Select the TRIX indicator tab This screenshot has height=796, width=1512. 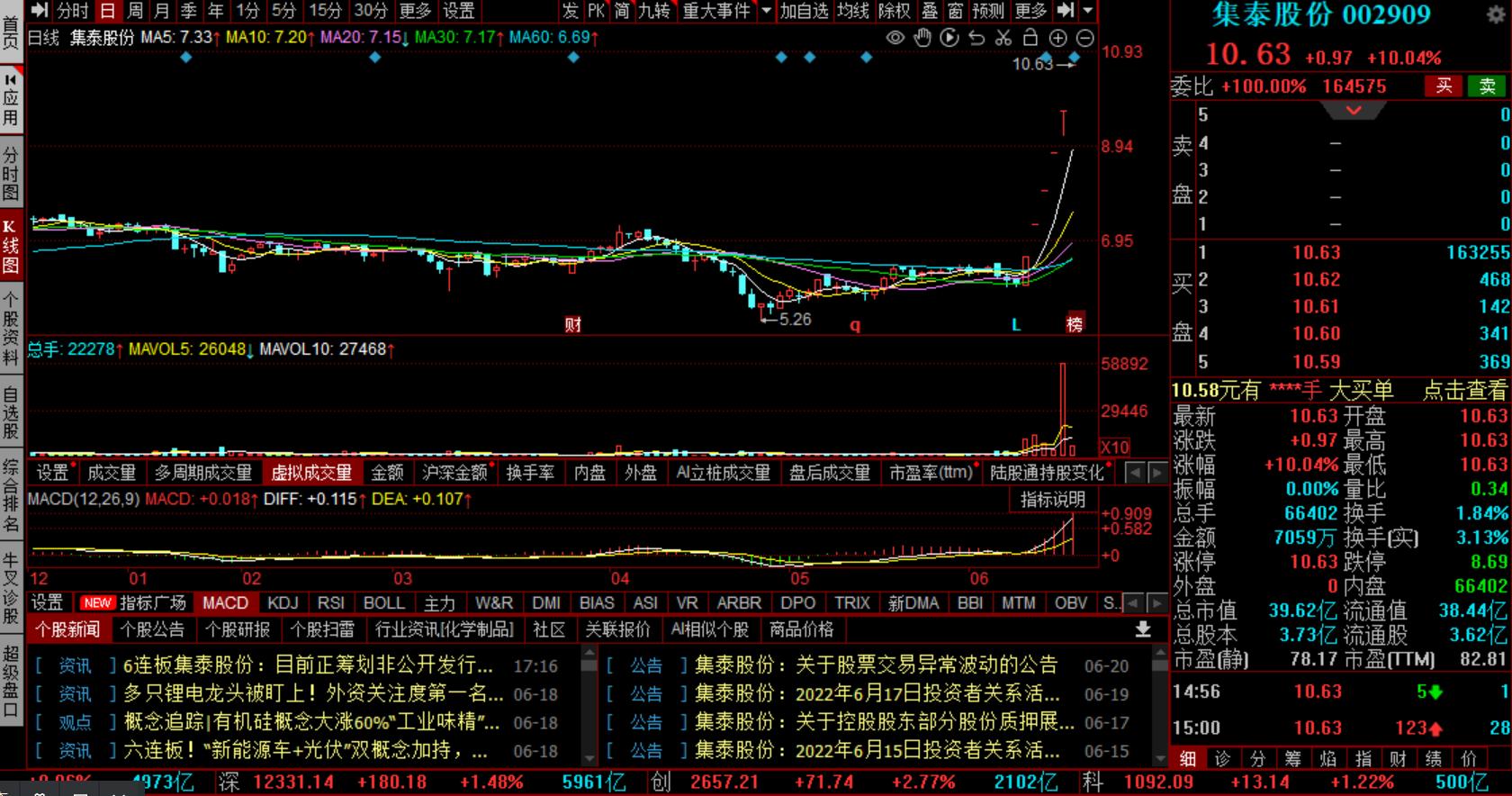tap(851, 603)
